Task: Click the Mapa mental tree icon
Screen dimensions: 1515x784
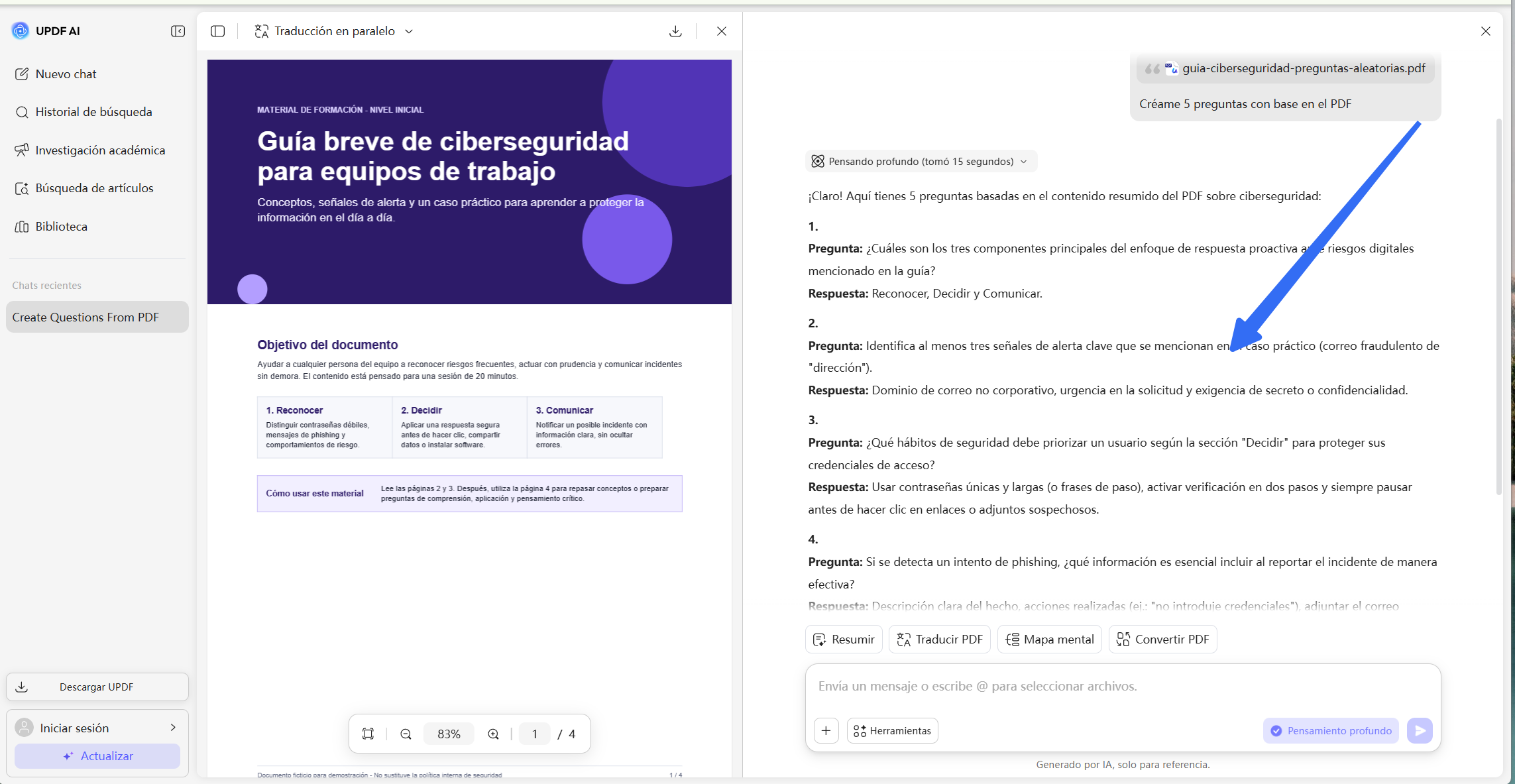Action: click(x=1013, y=640)
